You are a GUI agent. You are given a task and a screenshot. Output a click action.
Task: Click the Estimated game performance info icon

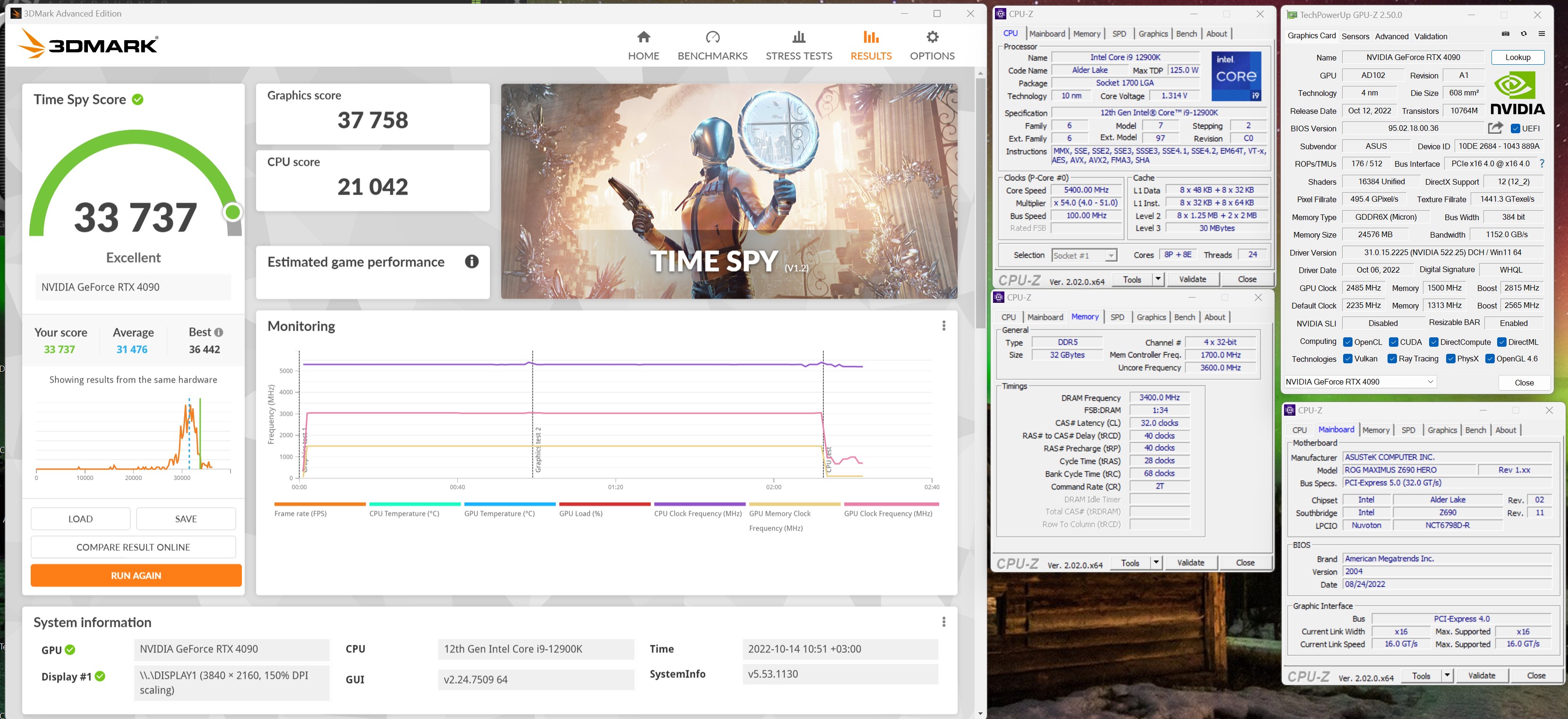pos(472,262)
